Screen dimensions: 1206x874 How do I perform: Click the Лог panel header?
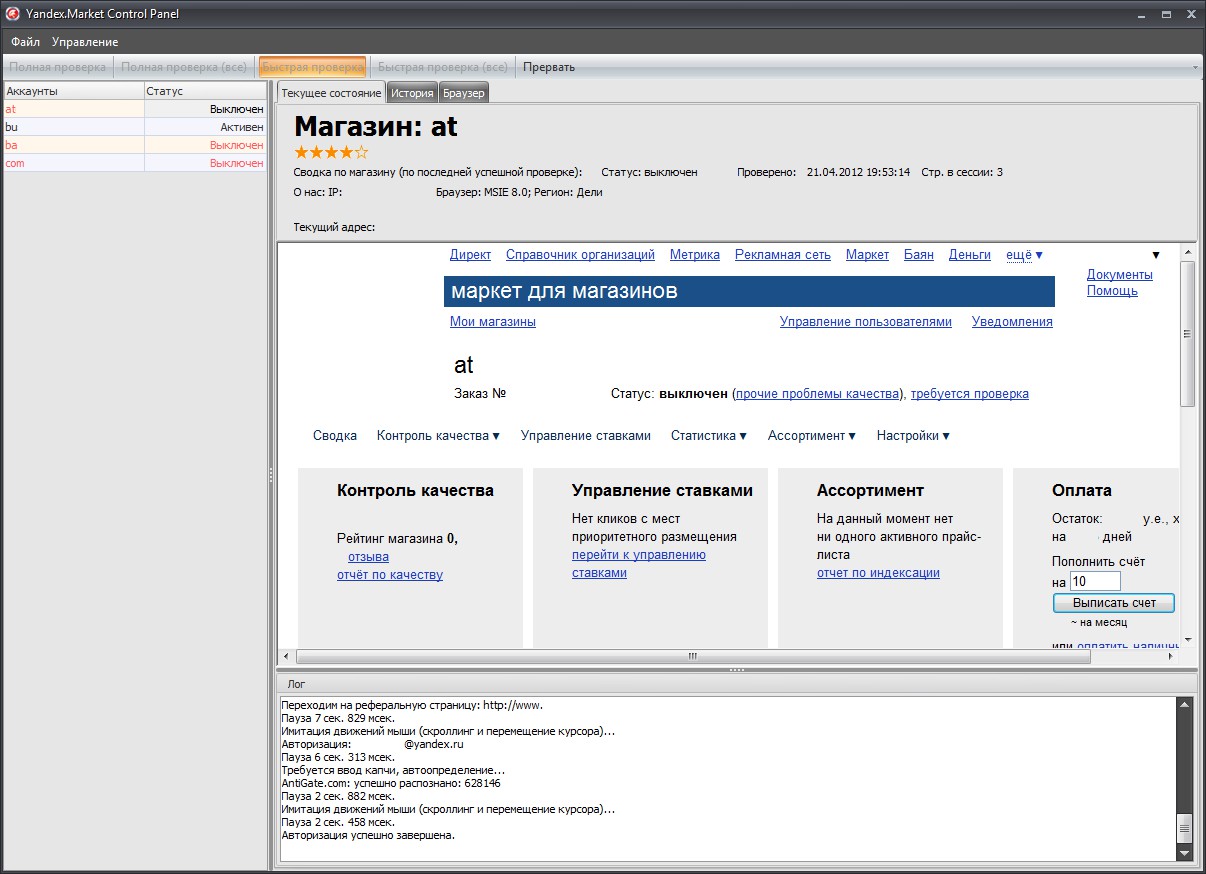(x=736, y=684)
